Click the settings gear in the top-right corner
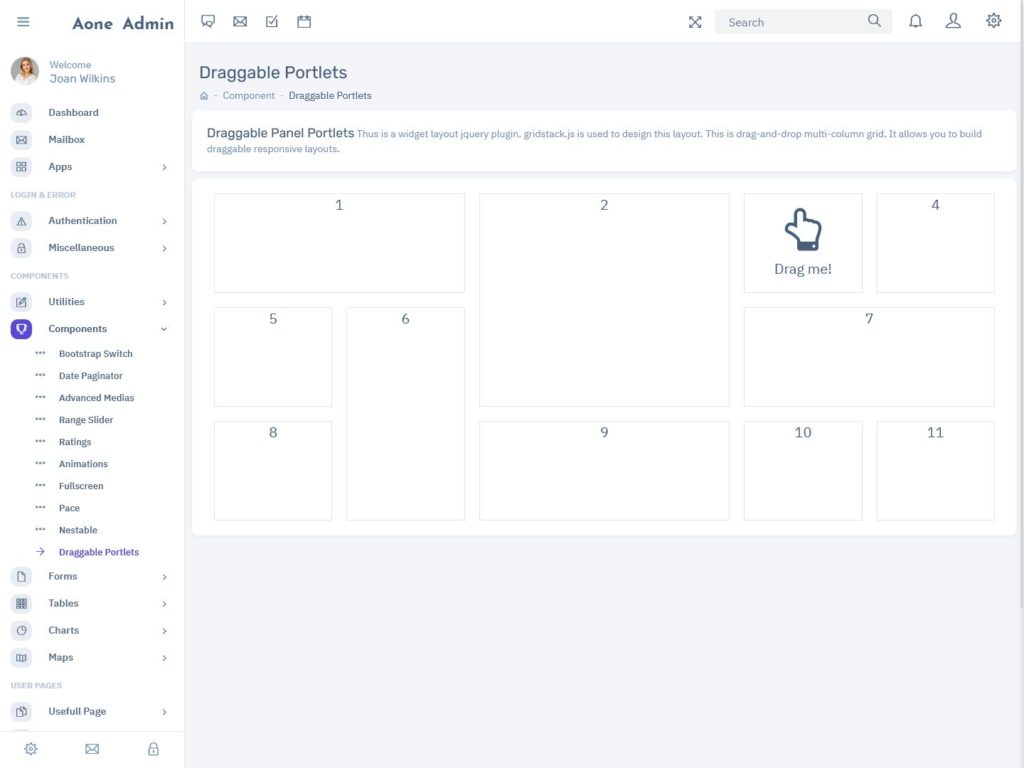The image size is (1024, 768). tap(993, 20)
